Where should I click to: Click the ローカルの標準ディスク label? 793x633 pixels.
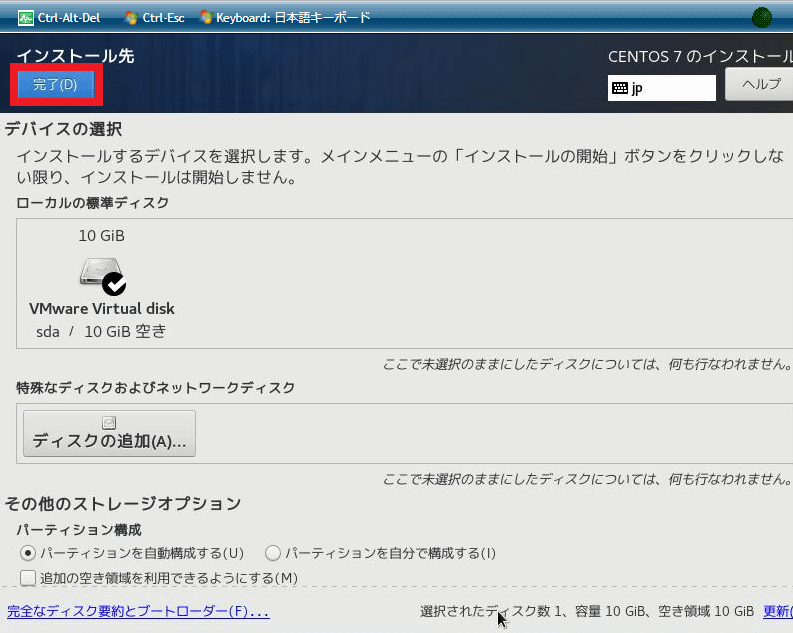[x=93, y=203]
